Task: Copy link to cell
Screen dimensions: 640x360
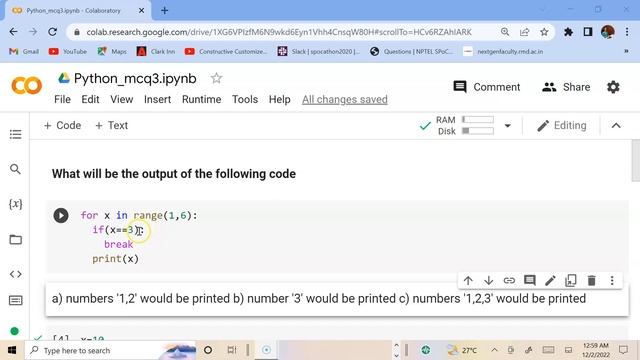Action: coord(509,280)
